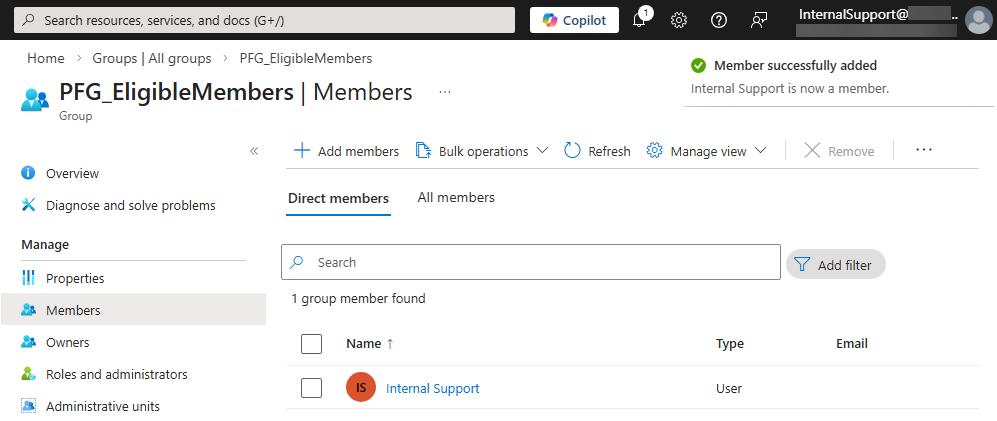Viewport: 997px width, 421px height.
Task: Open the feedback icon in header
Action: click(x=759, y=20)
